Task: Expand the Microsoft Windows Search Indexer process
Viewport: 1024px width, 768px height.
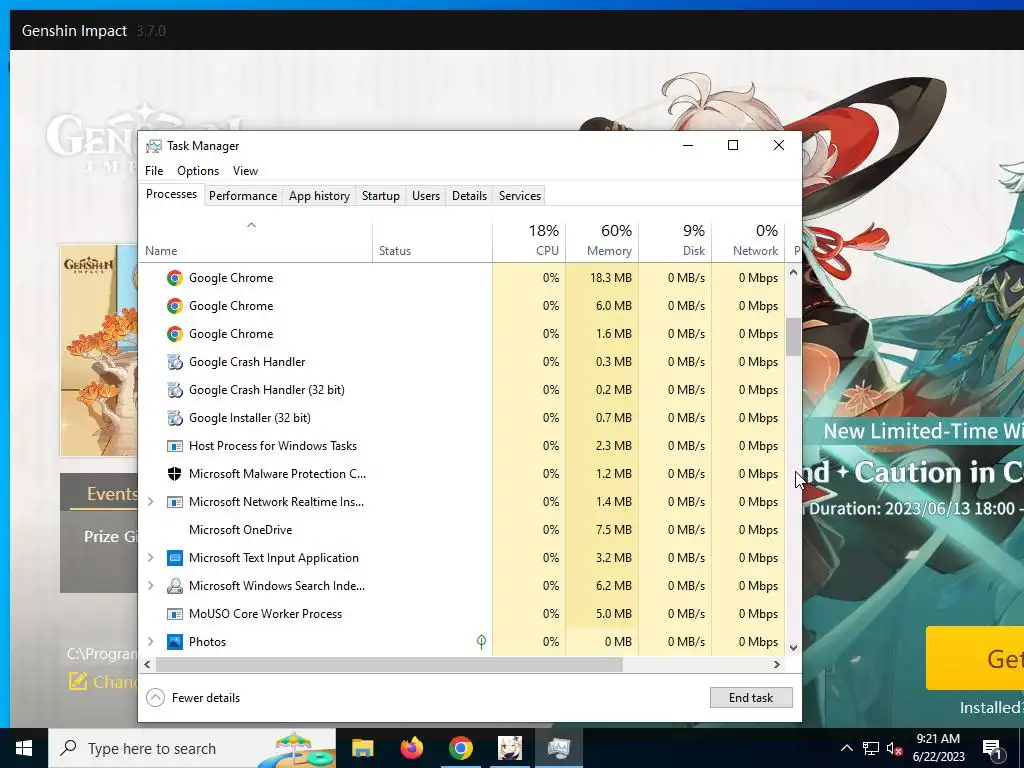Action: point(150,586)
